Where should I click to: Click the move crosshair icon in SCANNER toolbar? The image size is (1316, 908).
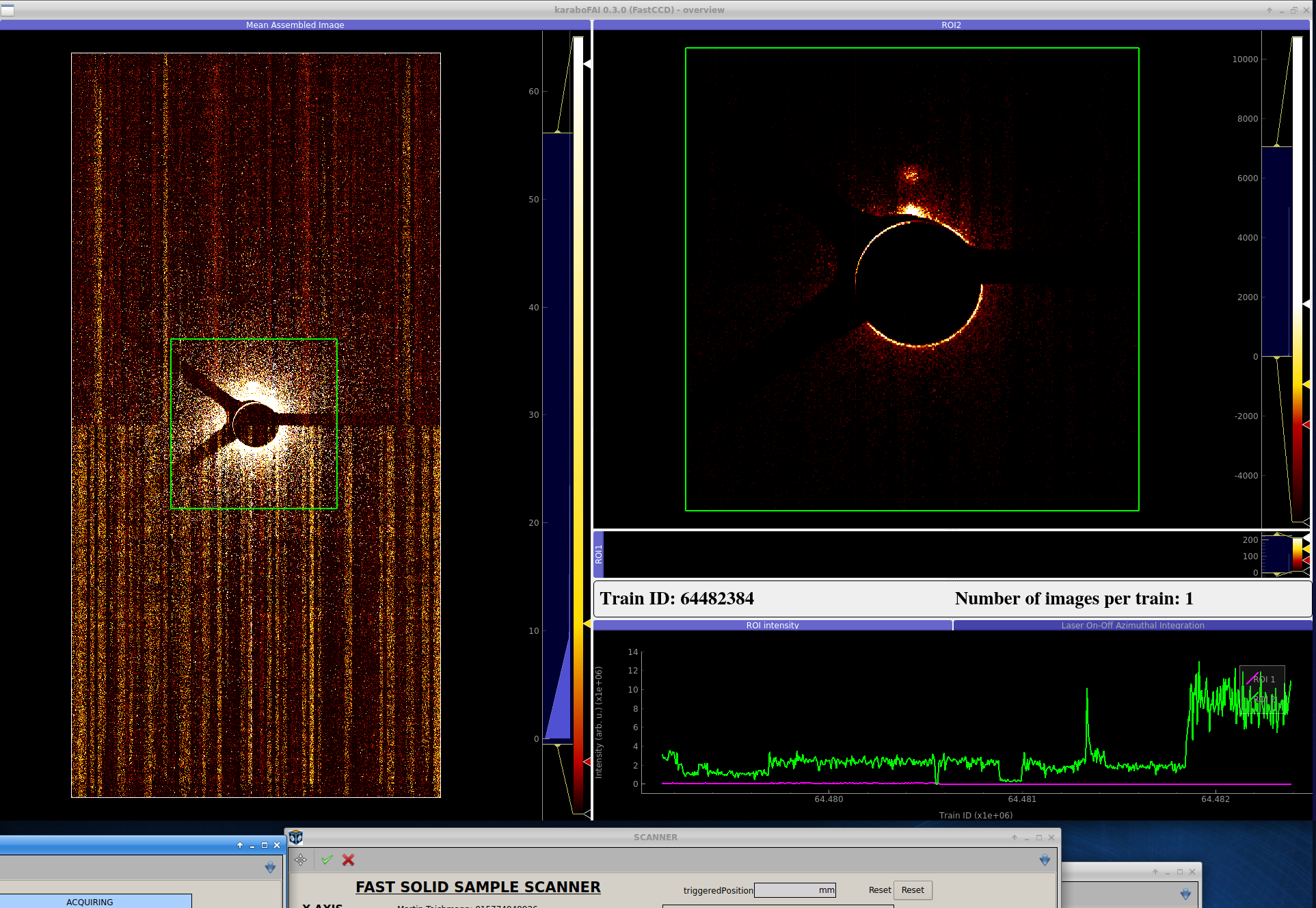[301, 860]
